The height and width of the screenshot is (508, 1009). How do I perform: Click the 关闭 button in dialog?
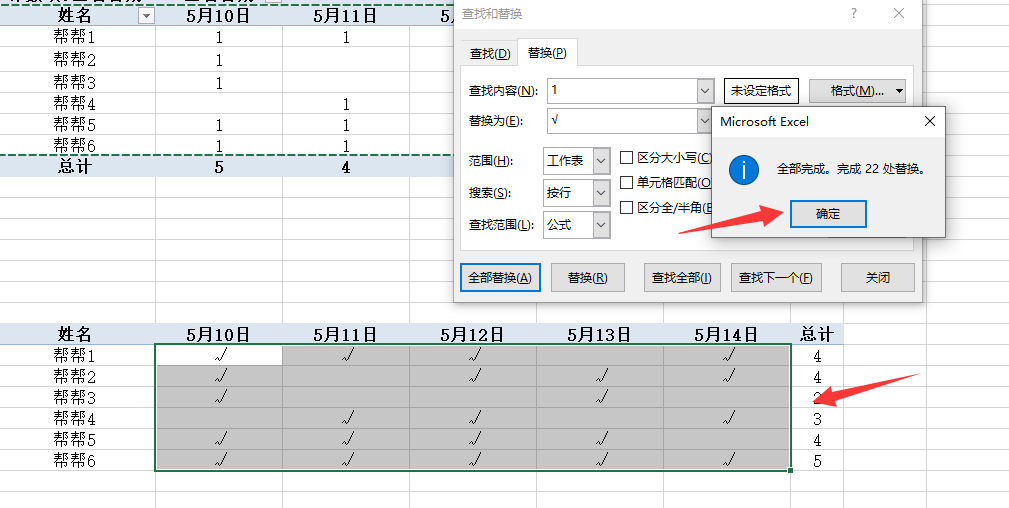[877, 278]
